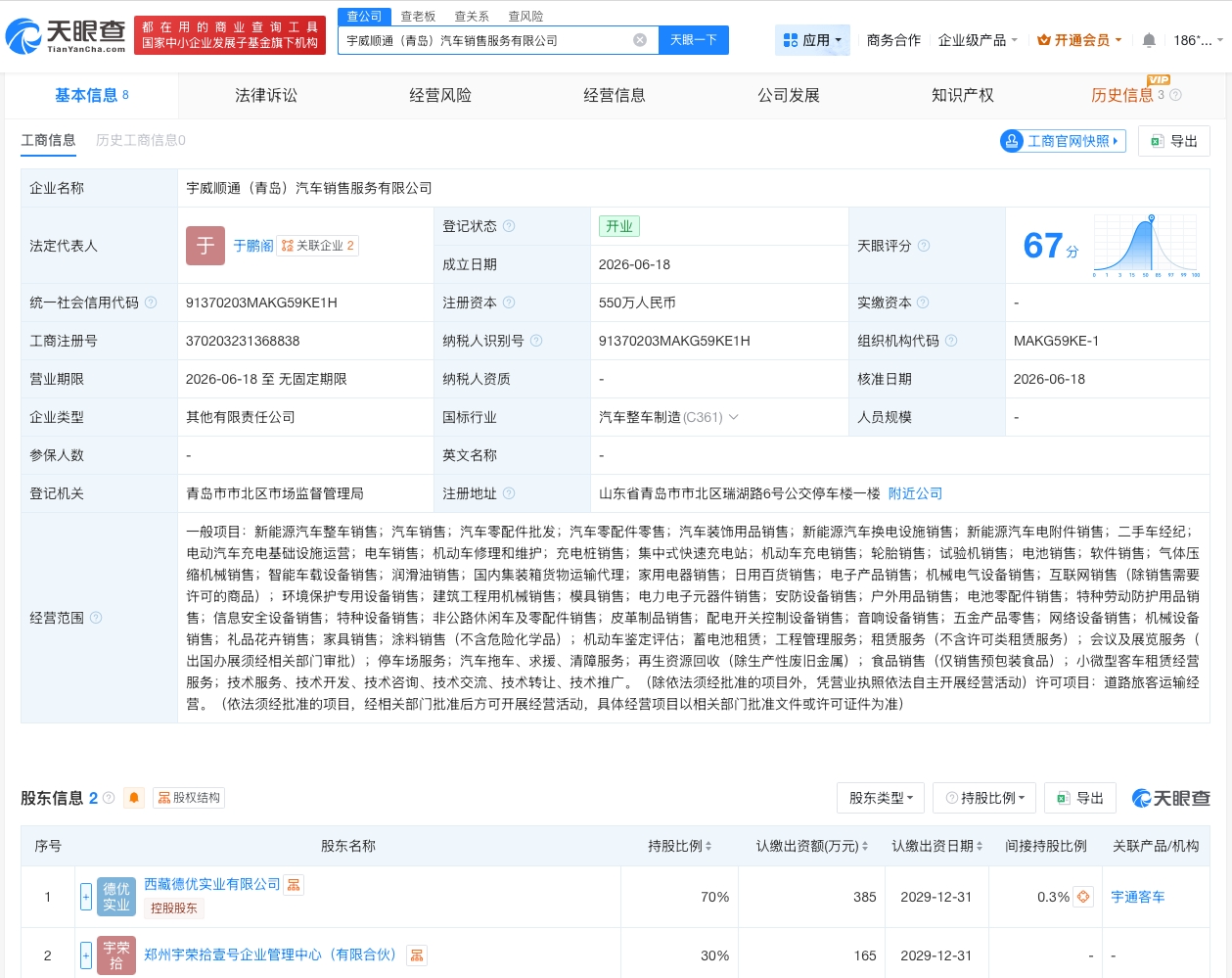Click the 查公司 search tab
The image size is (1232, 978).
(364, 17)
